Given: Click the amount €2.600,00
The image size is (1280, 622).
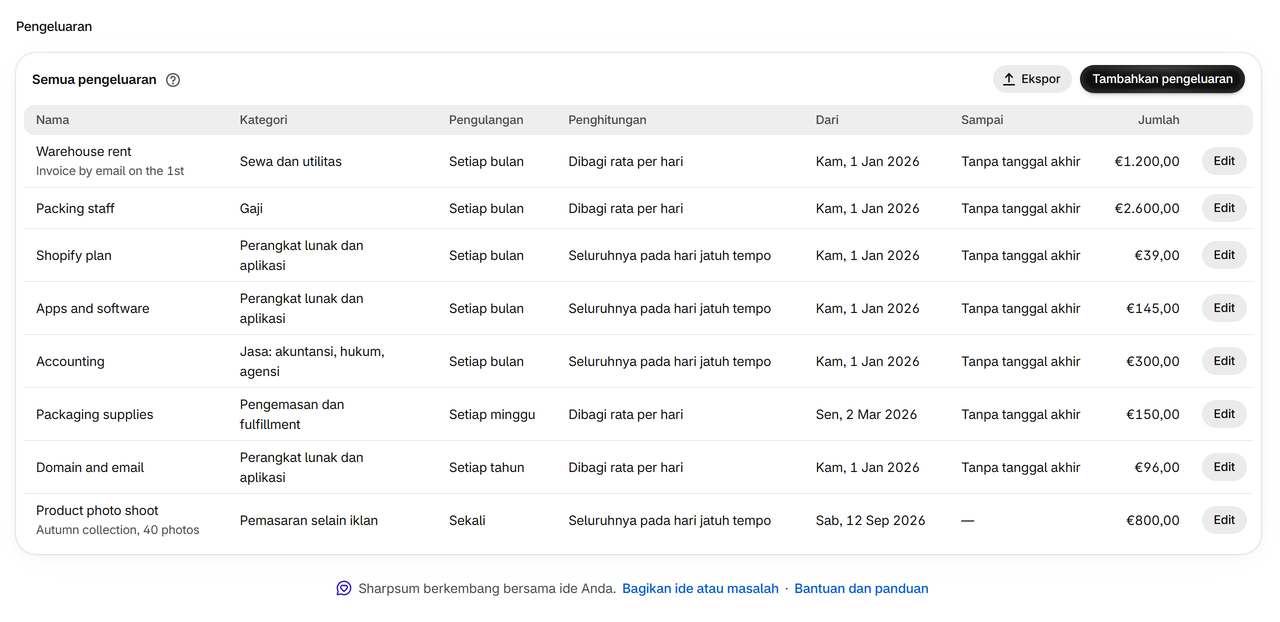Looking at the screenshot, I should (x=1147, y=209).
